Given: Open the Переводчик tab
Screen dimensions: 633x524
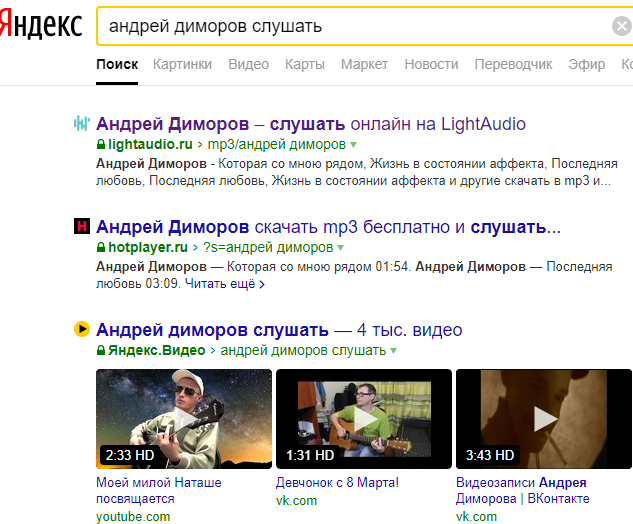Looking at the screenshot, I should pyautogui.click(x=513, y=64).
